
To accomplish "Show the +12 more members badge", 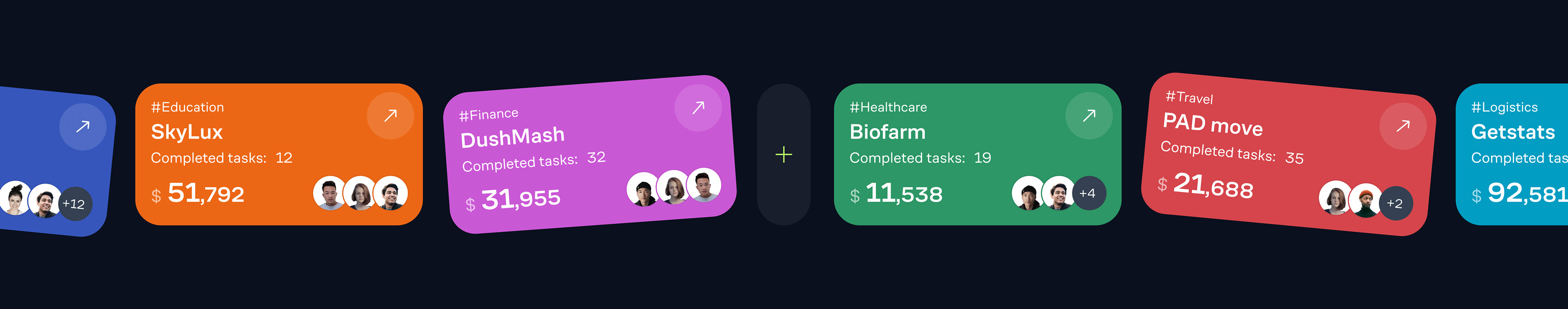I will click(x=74, y=204).
